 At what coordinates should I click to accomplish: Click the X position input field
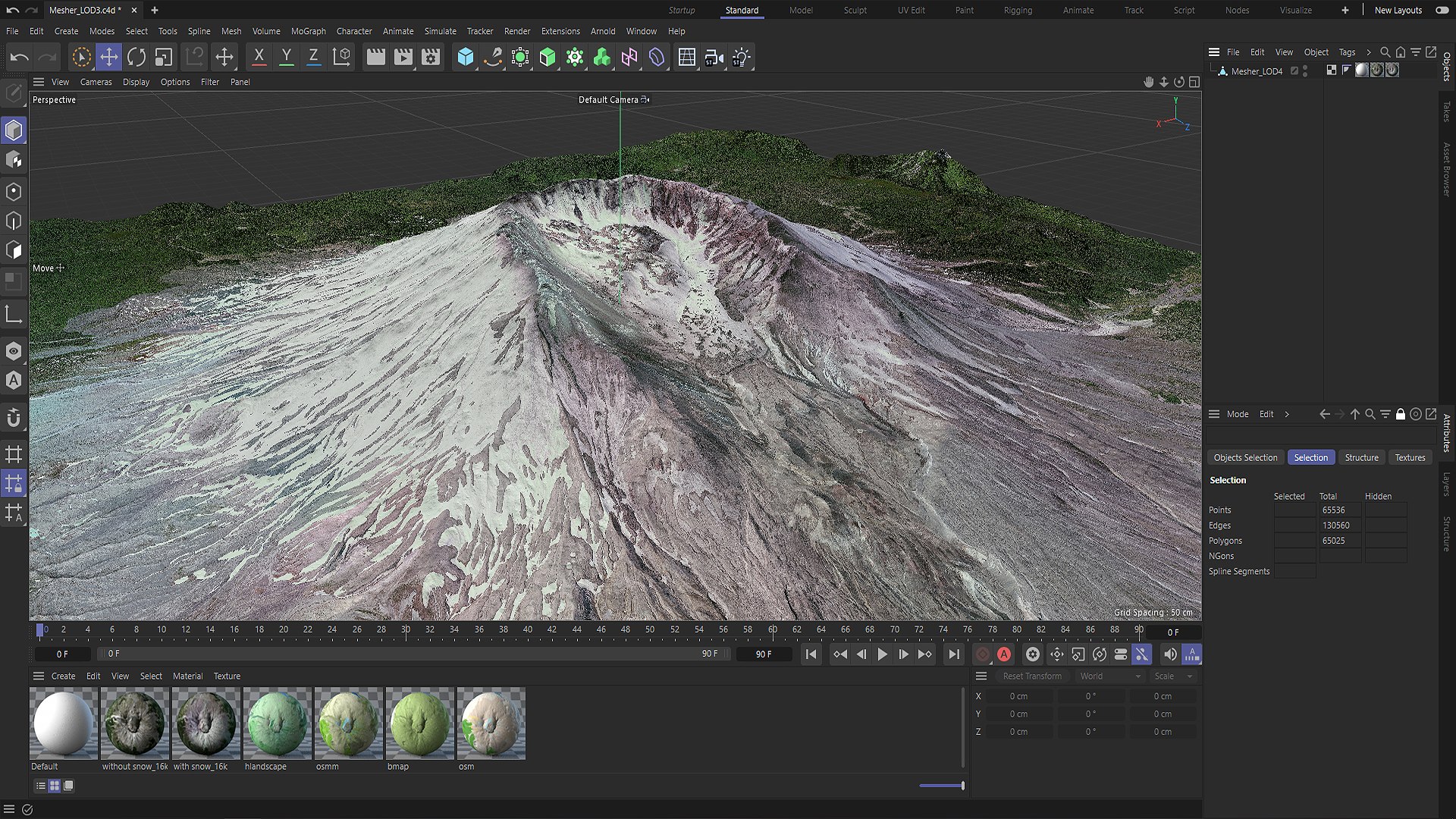point(1018,696)
